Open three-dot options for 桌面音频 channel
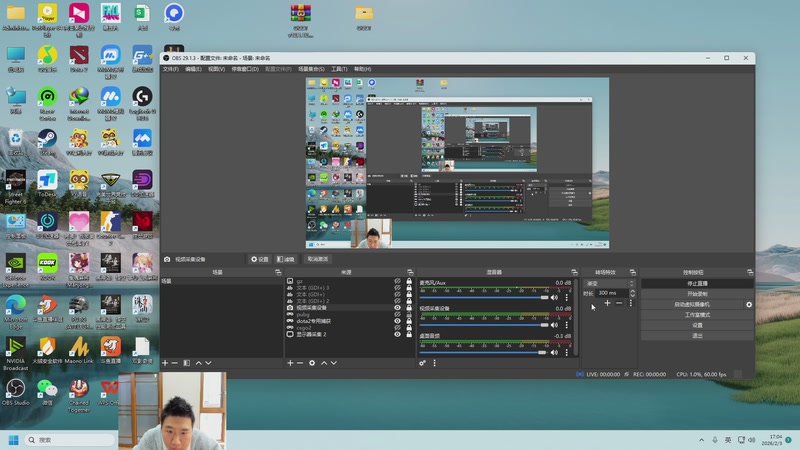The width and height of the screenshot is (800, 450). [x=566, y=353]
